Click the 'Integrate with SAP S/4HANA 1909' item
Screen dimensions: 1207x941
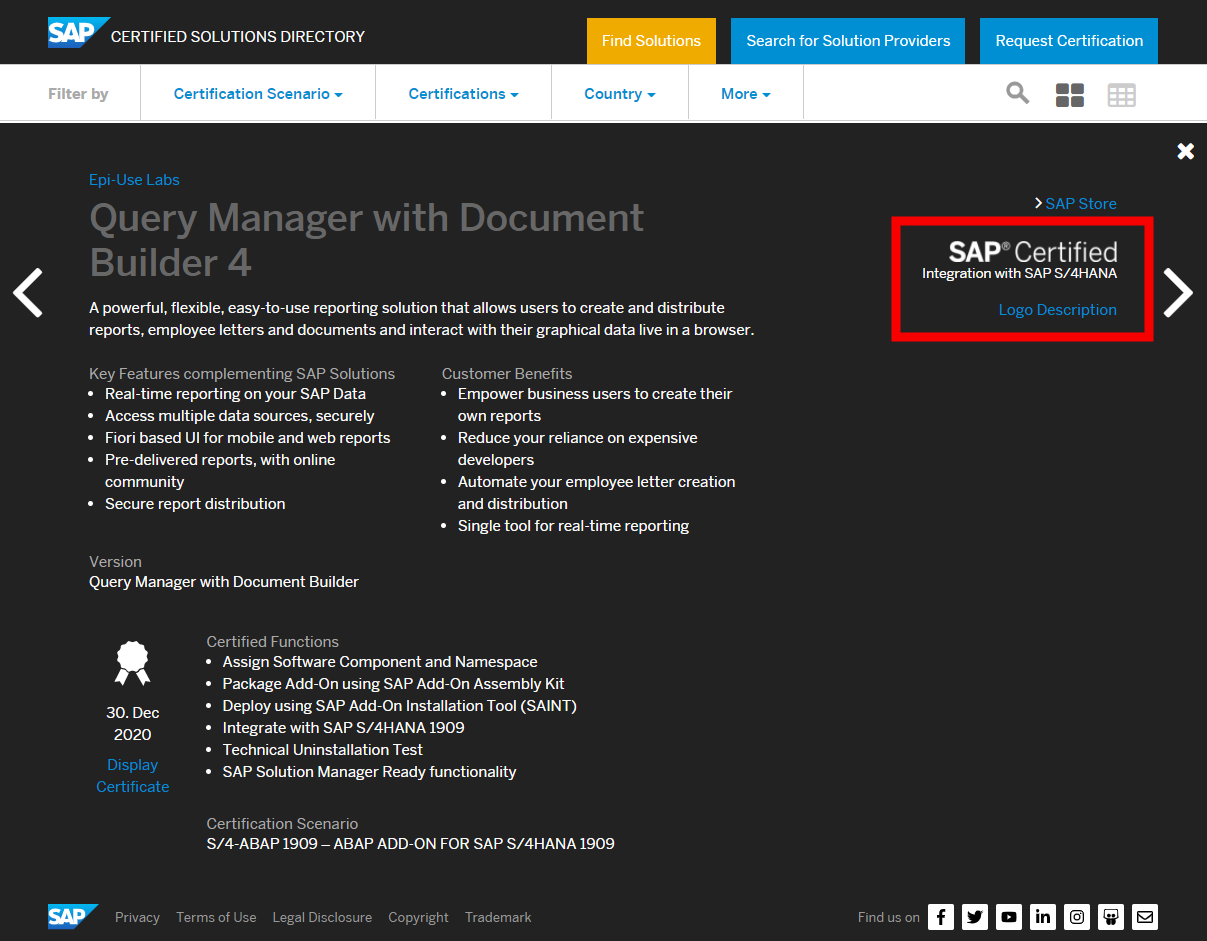(x=343, y=728)
